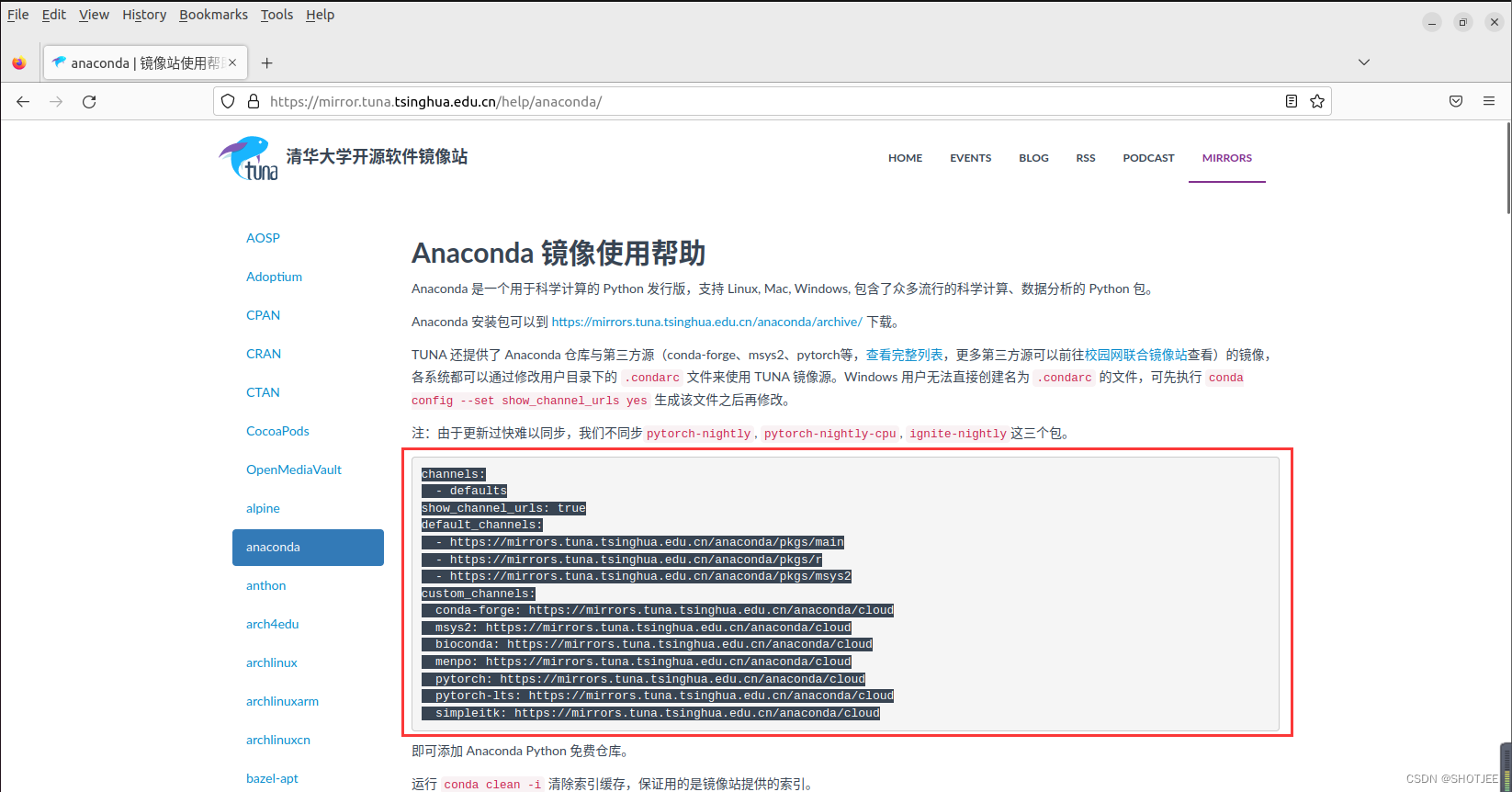
Task: Open alpine help in sidebar
Action: click(x=263, y=508)
